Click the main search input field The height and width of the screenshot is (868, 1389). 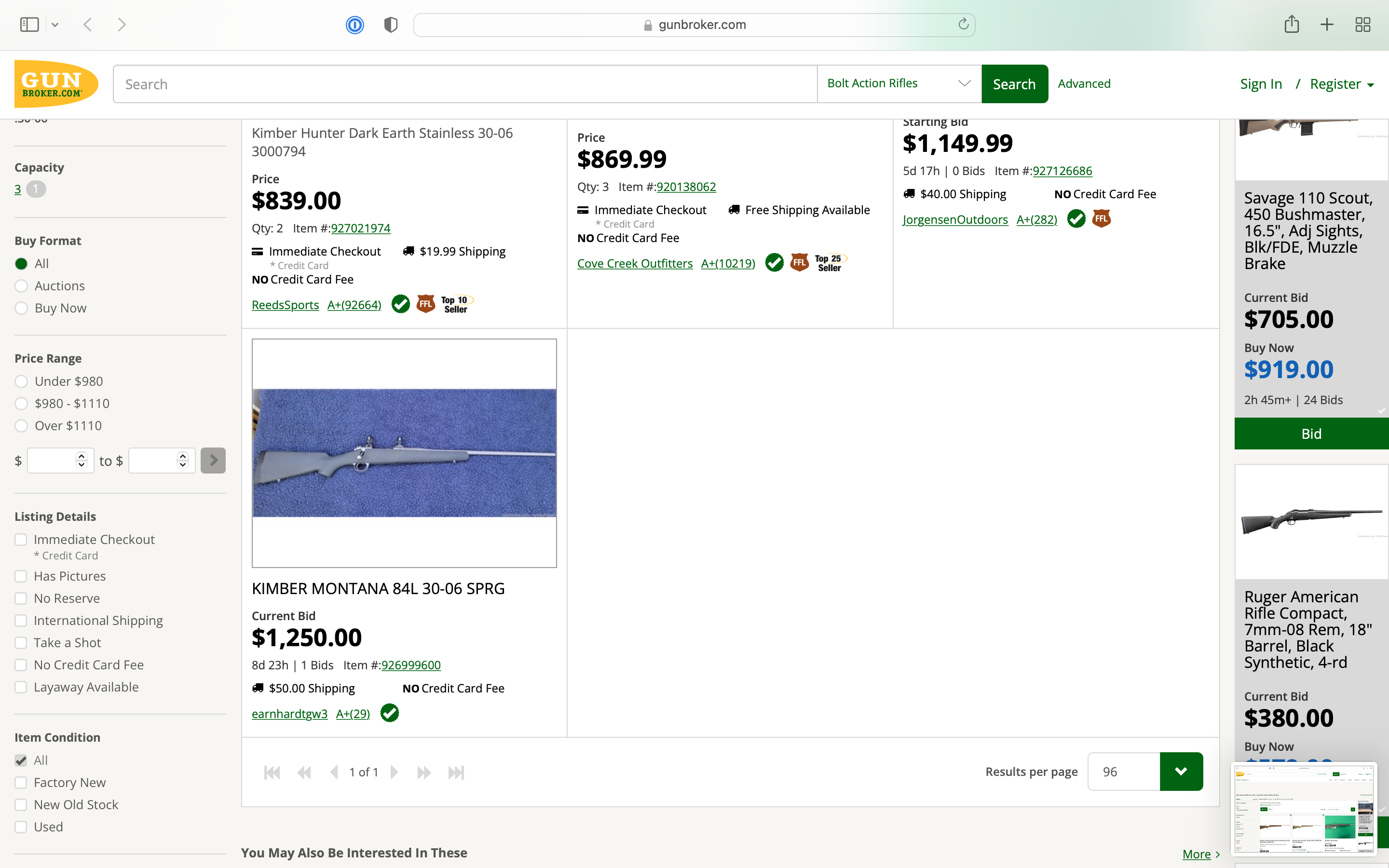click(465, 84)
